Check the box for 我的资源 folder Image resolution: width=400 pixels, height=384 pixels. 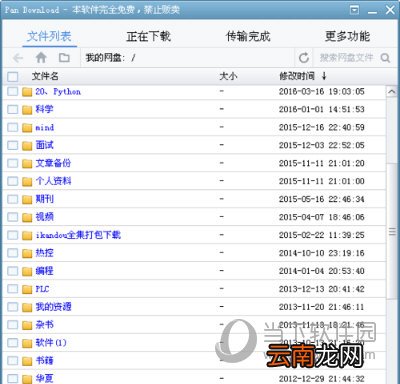(13, 307)
